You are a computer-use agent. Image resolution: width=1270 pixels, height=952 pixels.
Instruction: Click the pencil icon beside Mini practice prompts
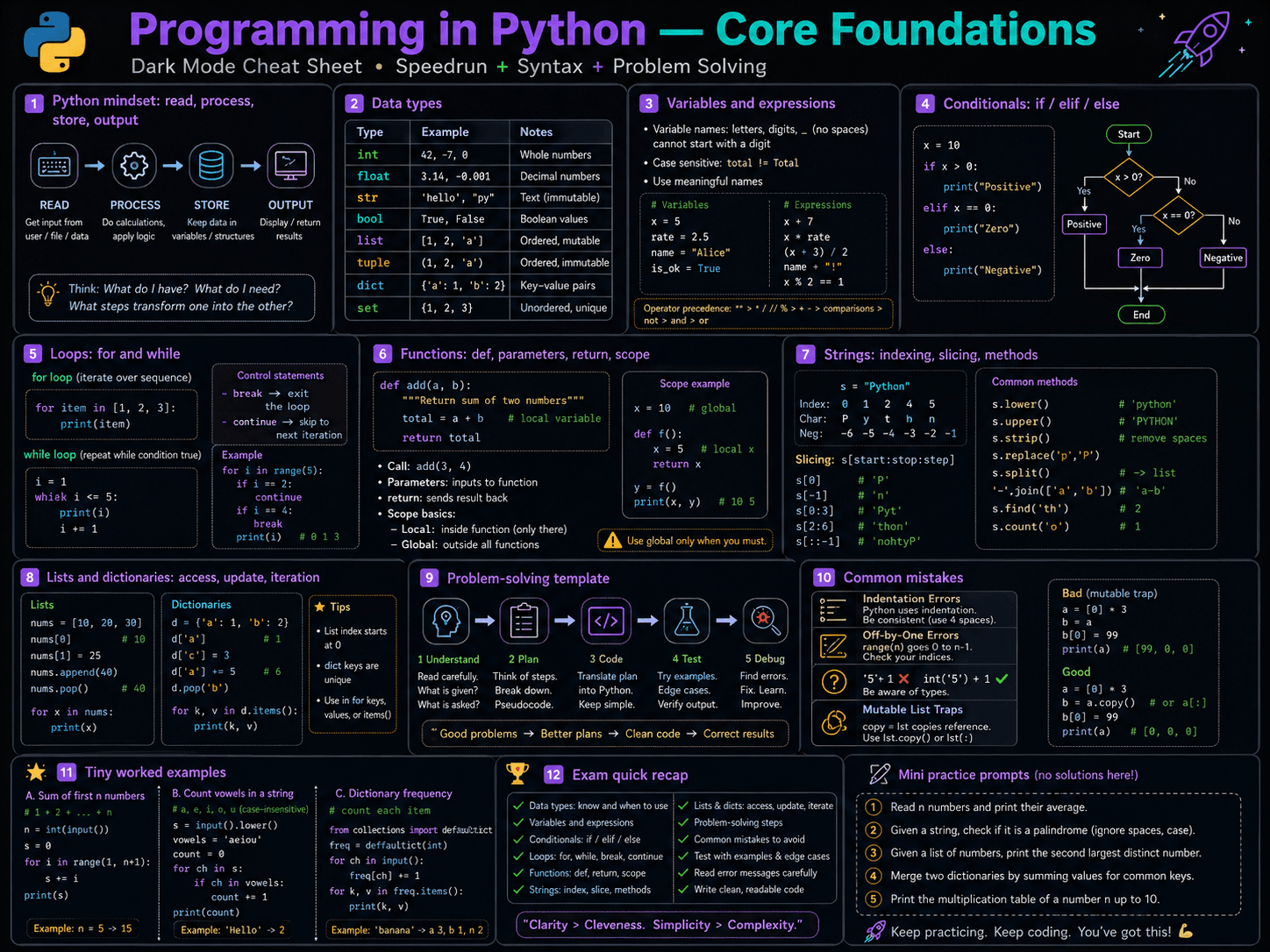pyautogui.click(x=879, y=774)
